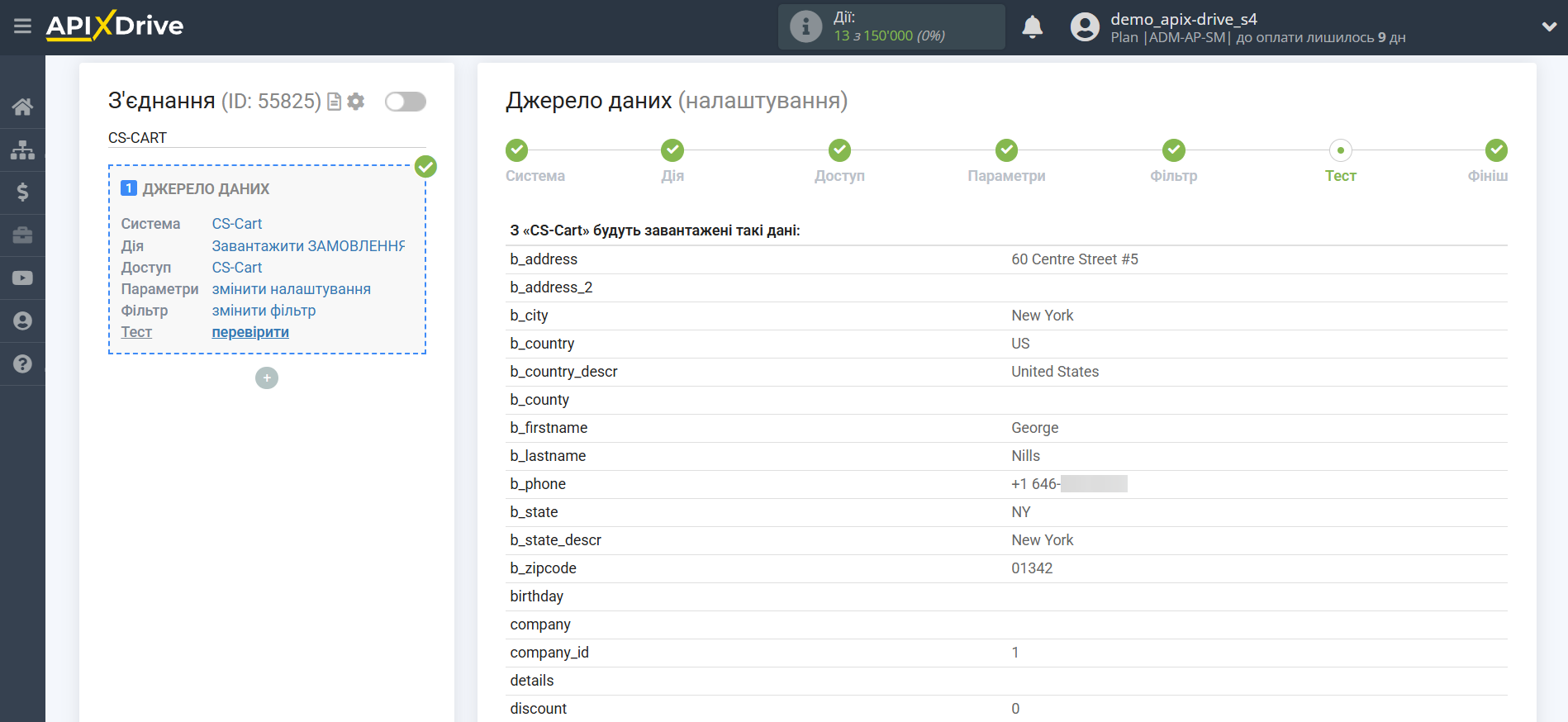This screenshot has width=1568, height=722.
Task: Click the connection document copy icon
Action: [x=334, y=102]
